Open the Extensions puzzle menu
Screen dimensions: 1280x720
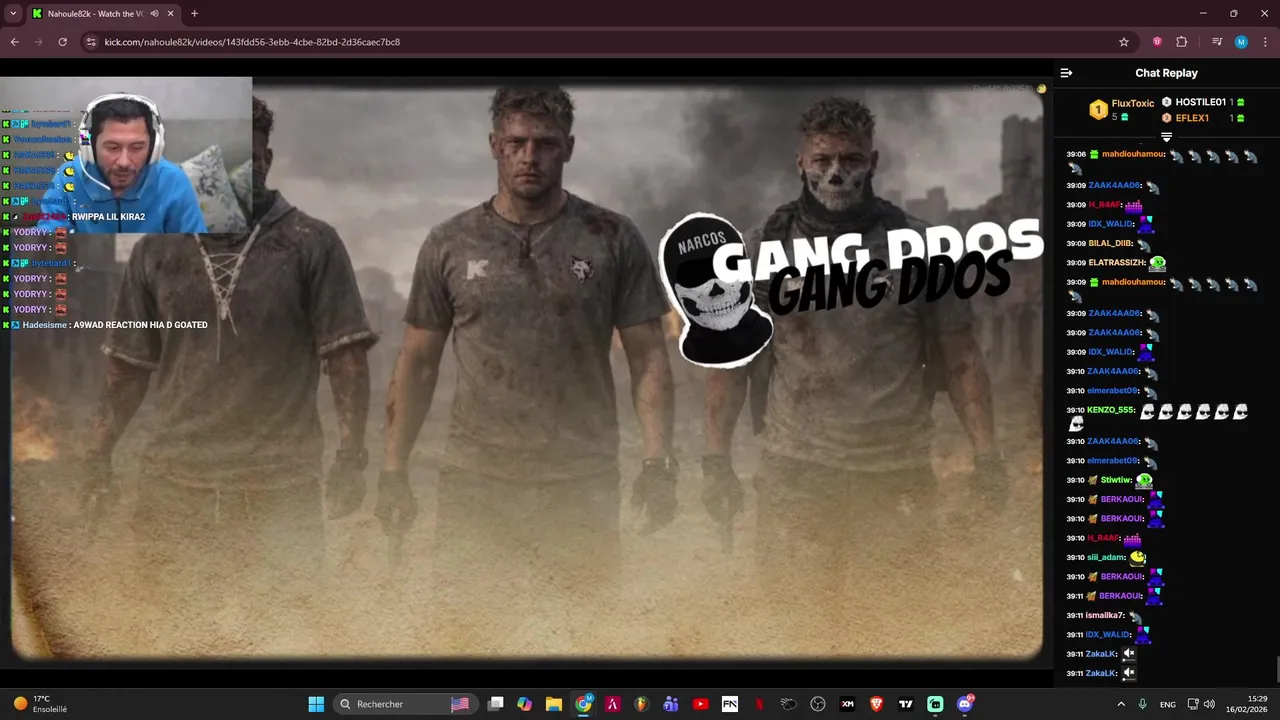point(1182,42)
